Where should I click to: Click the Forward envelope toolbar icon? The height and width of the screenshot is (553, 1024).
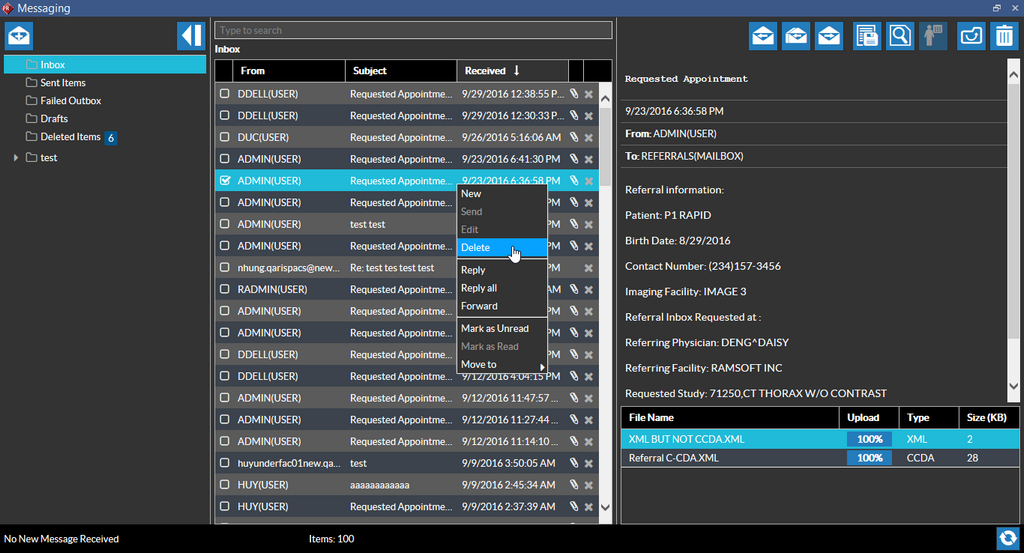[x=829, y=36]
